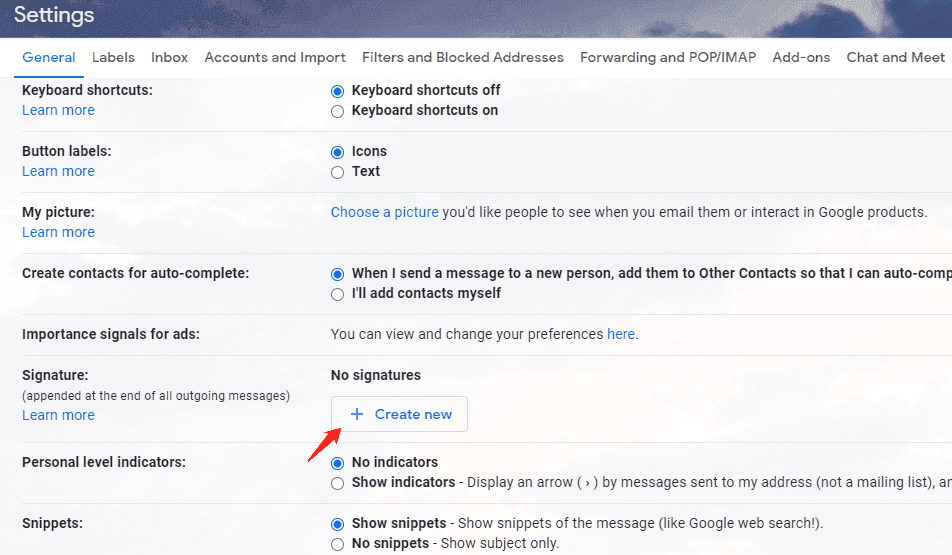Click the plus icon in Create new

357,414
